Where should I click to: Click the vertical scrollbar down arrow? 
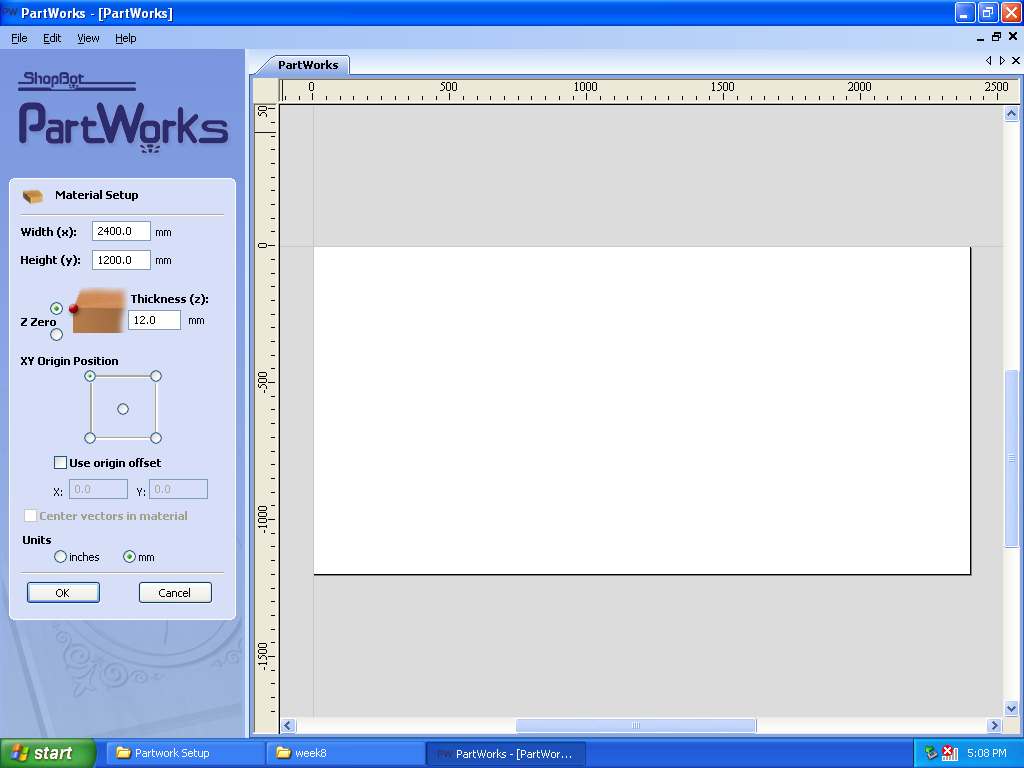(1011, 708)
